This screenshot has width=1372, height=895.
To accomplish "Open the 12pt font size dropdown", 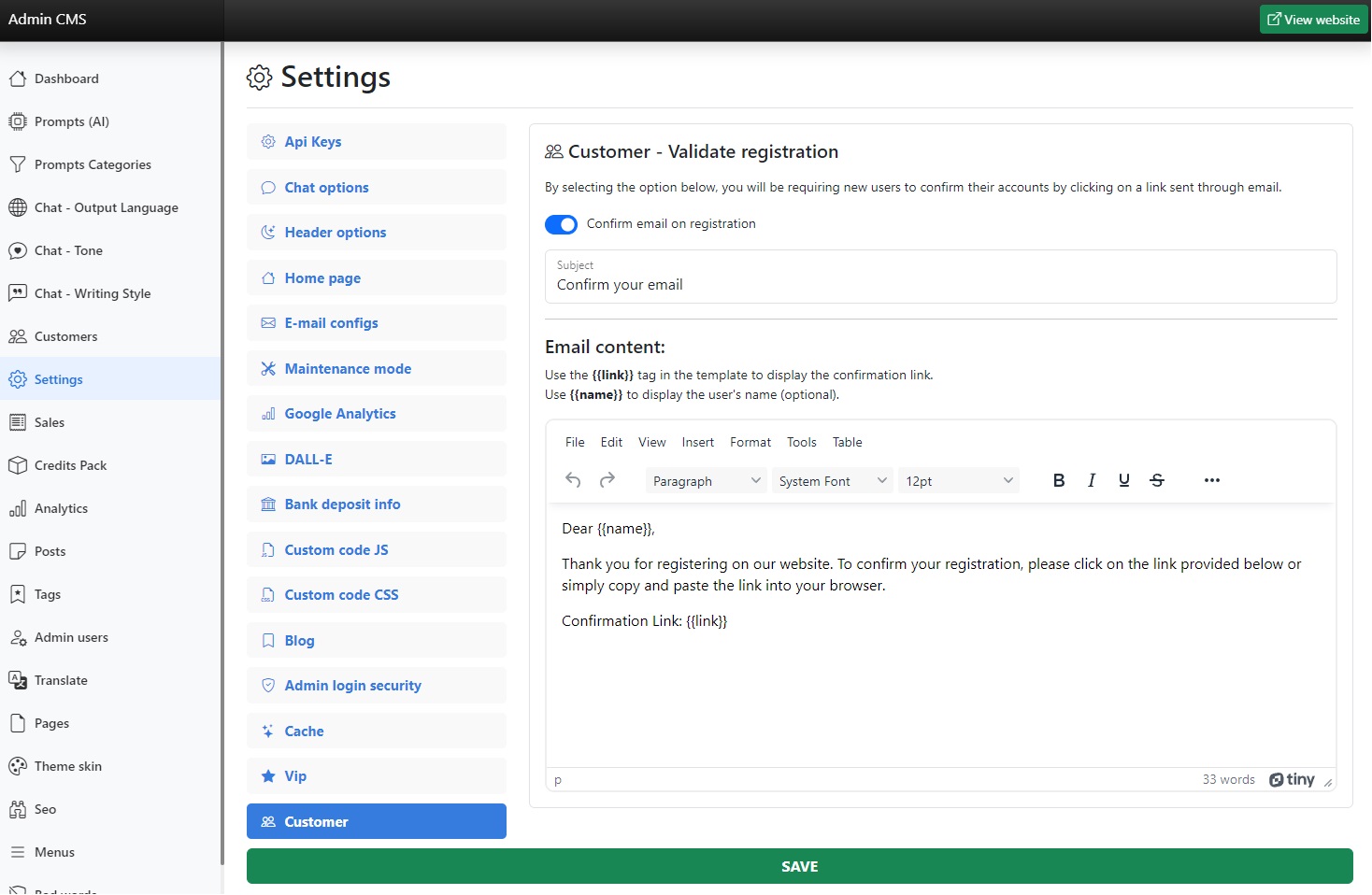I will 958,481.
